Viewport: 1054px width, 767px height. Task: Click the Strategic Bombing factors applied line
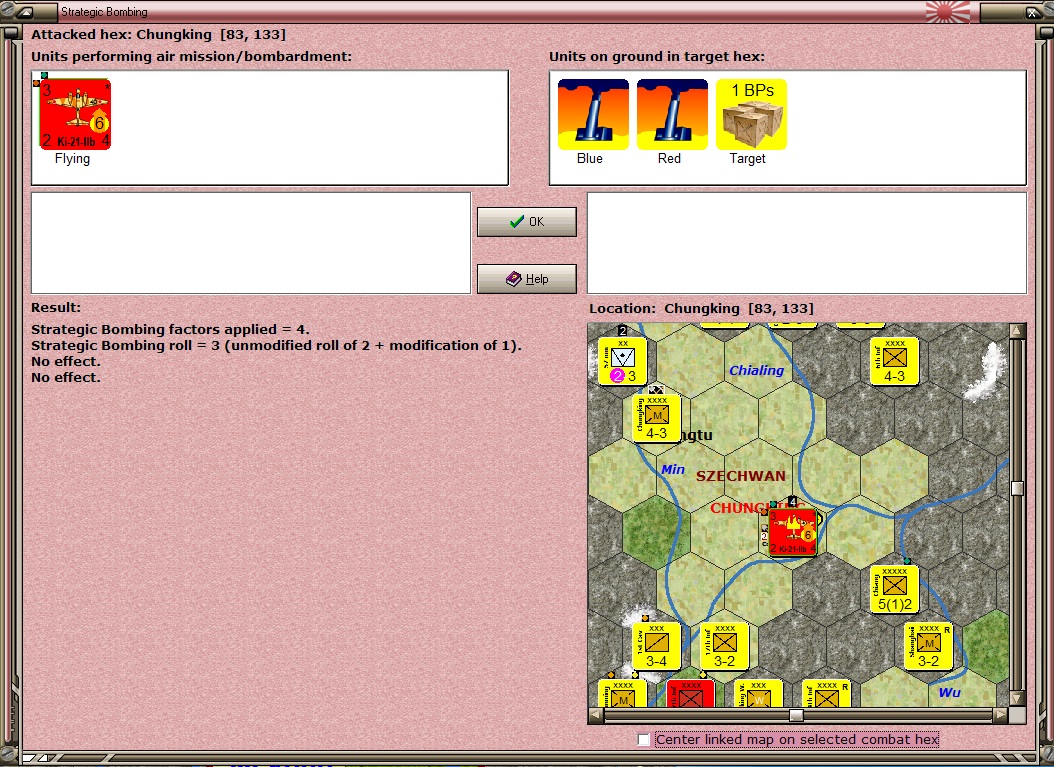170,329
